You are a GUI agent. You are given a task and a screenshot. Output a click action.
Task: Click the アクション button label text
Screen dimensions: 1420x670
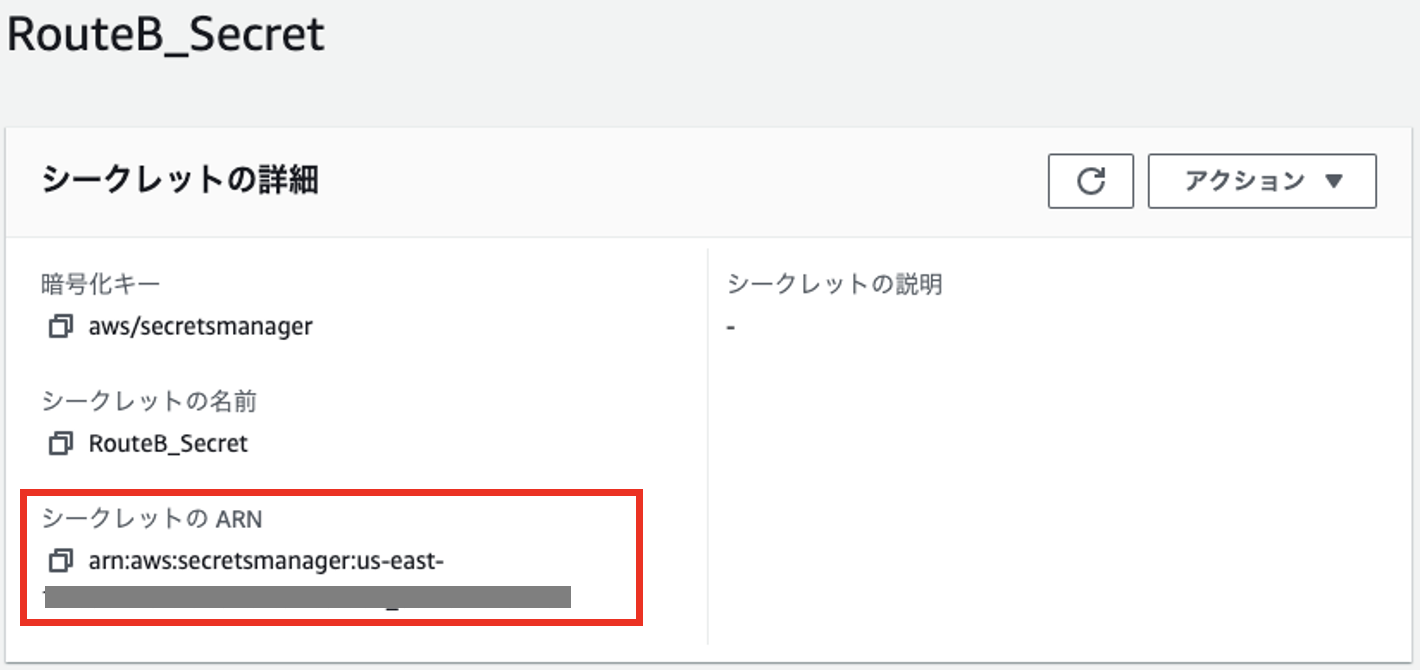(x=1244, y=181)
